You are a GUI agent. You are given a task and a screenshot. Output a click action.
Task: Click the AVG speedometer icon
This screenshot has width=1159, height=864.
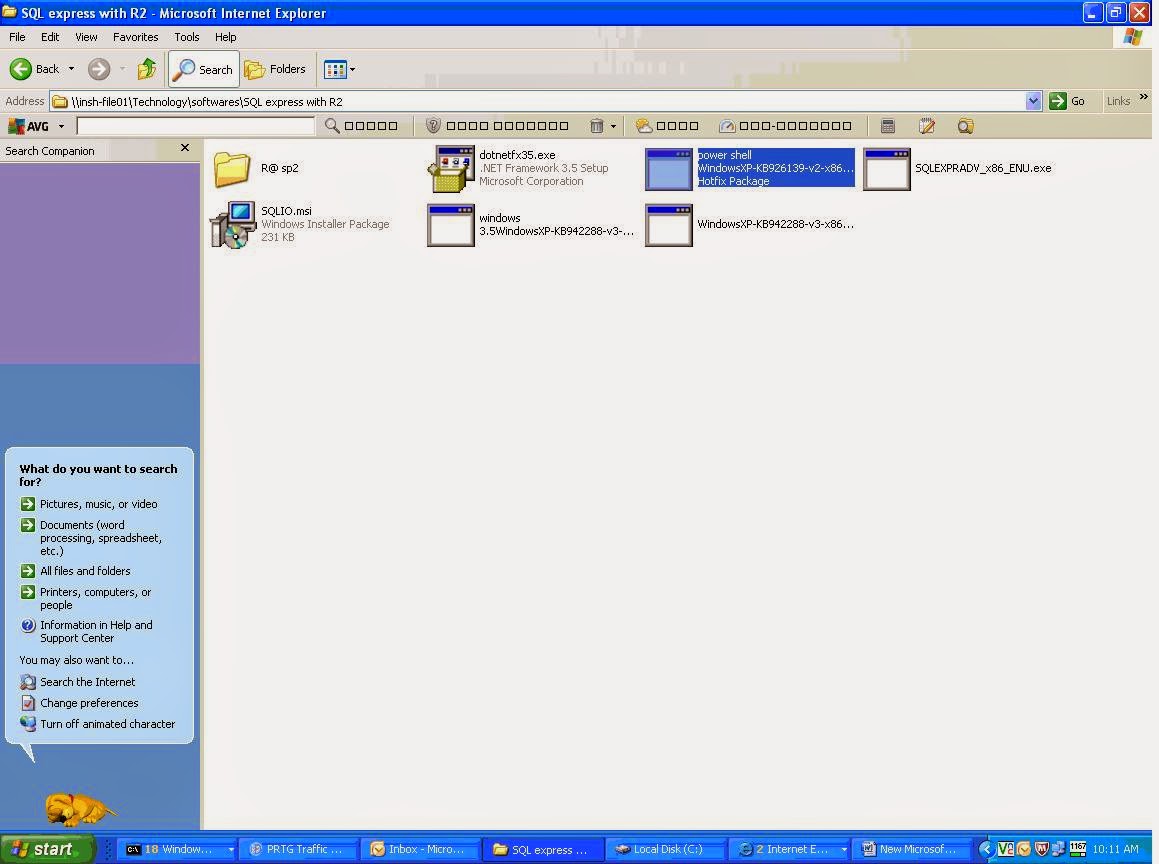[727, 126]
